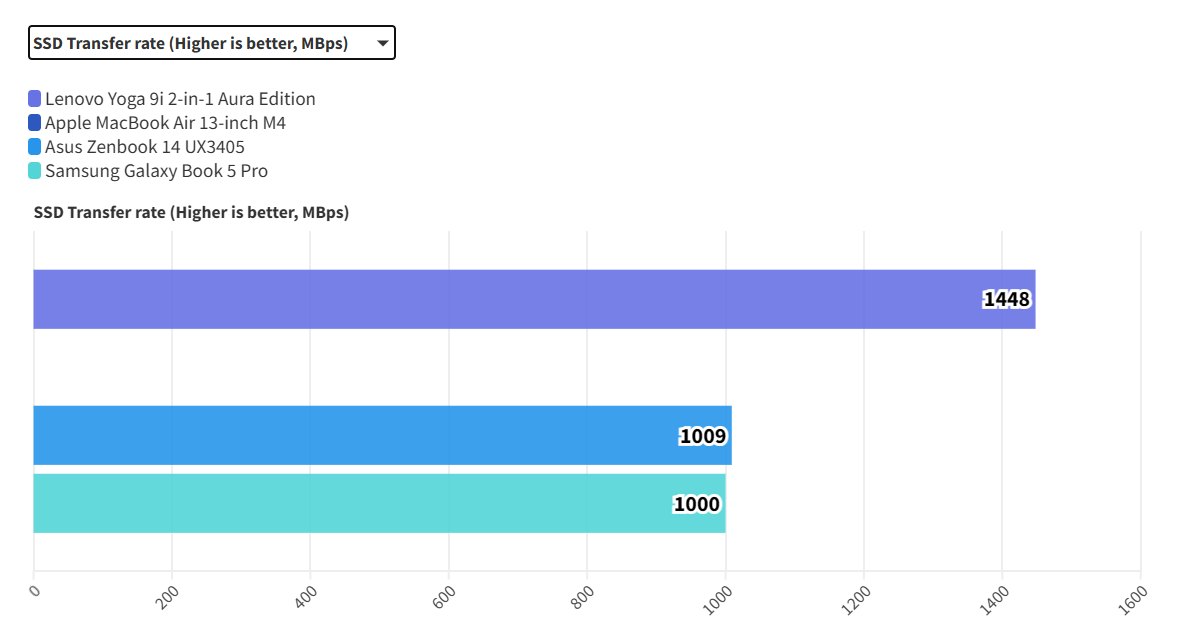
Task: Click the Asus Zenbook 14 legend color swatch
Action: point(35,147)
